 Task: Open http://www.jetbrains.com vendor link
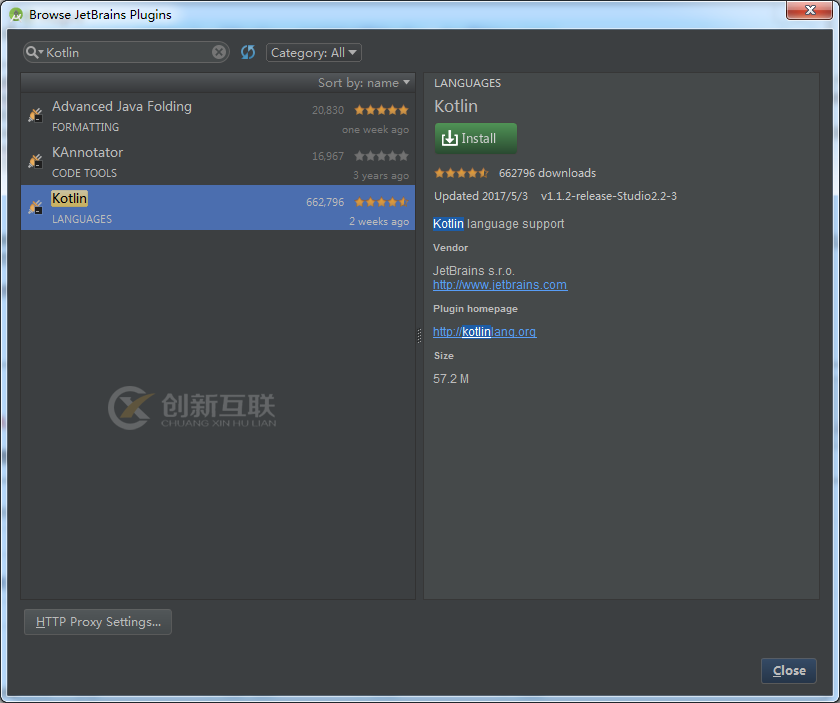pyautogui.click(x=500, y=285)
